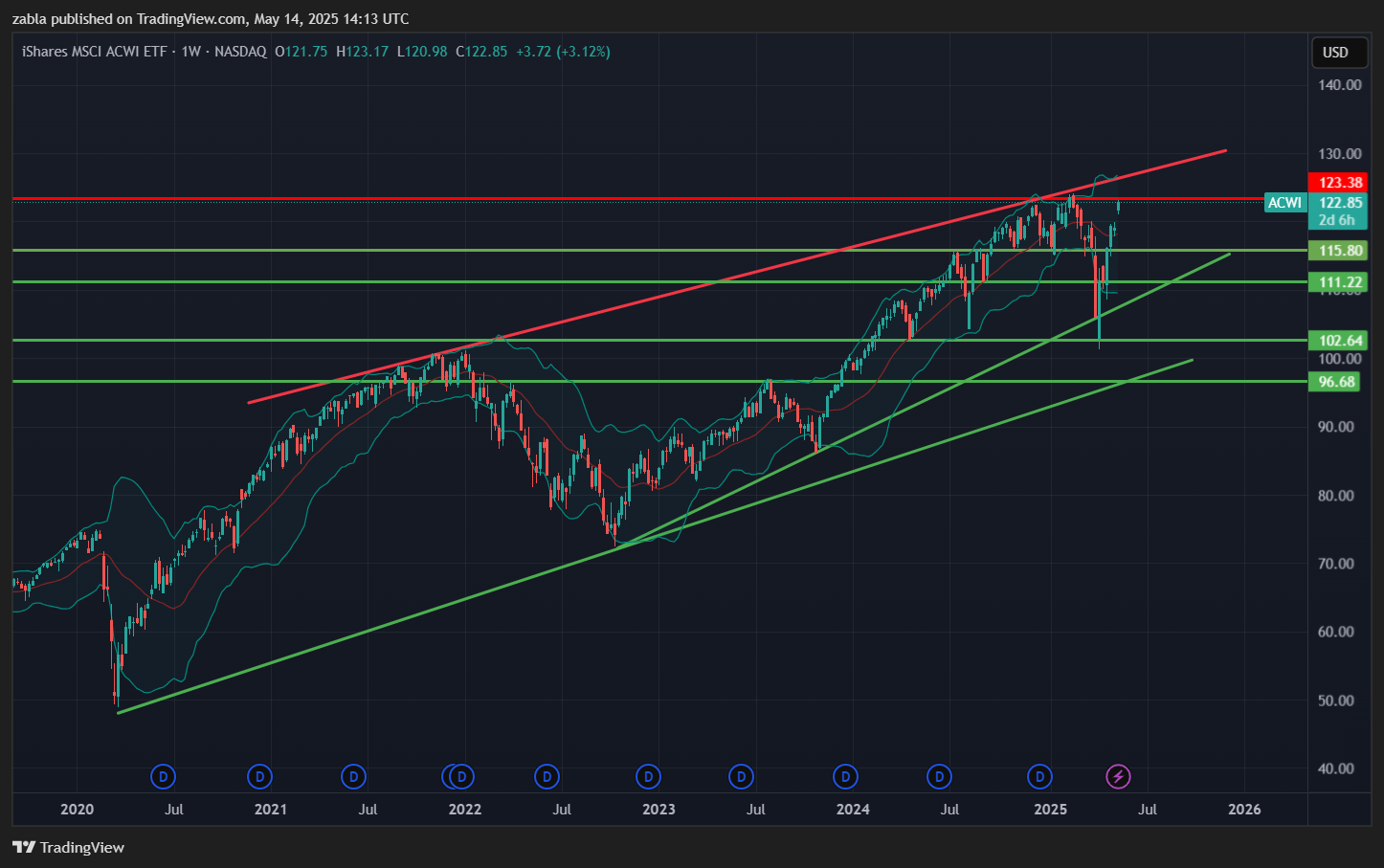This screenshot has width=1384, height=868.
Task: Select the 102.64 support level label
Action: [x=1339, y=341]
